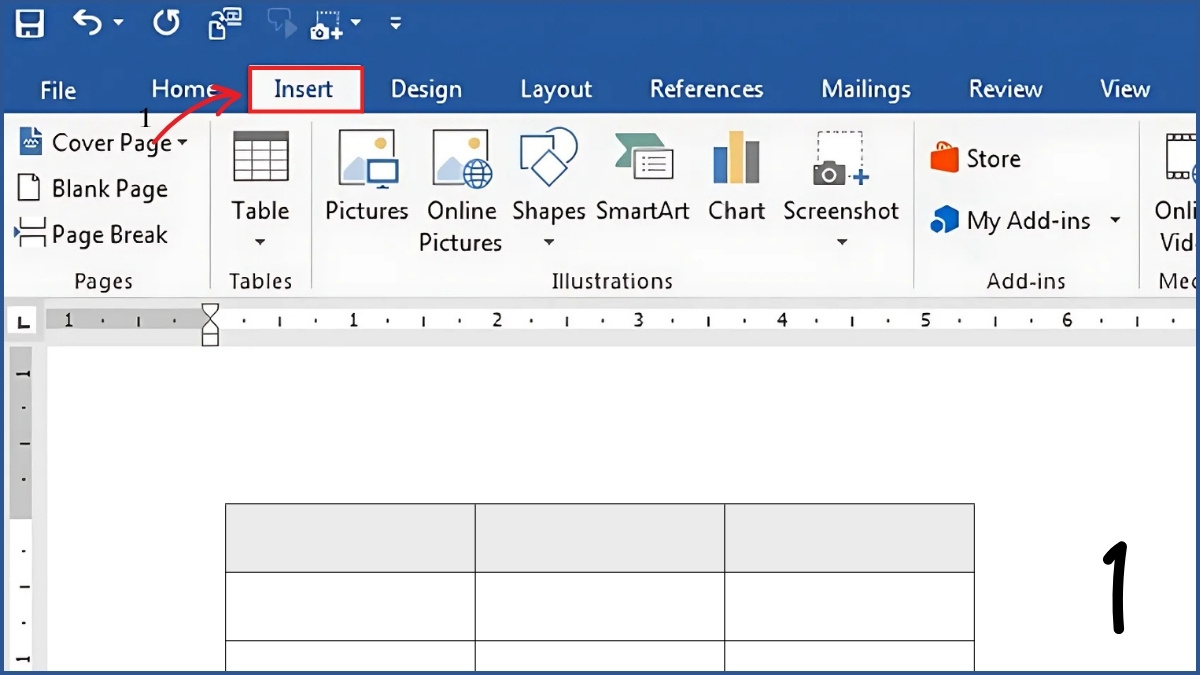This screenshot has width=1200, height=675.
Task: Insert Online Pictures
Action: (x=461, y=191)
